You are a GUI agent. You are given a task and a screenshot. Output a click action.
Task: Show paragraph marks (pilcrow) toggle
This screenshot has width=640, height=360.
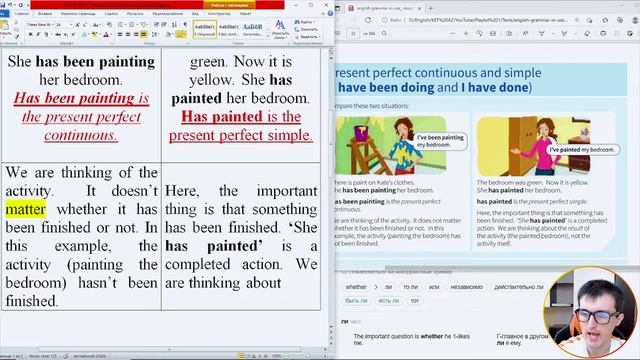(185, 24)
